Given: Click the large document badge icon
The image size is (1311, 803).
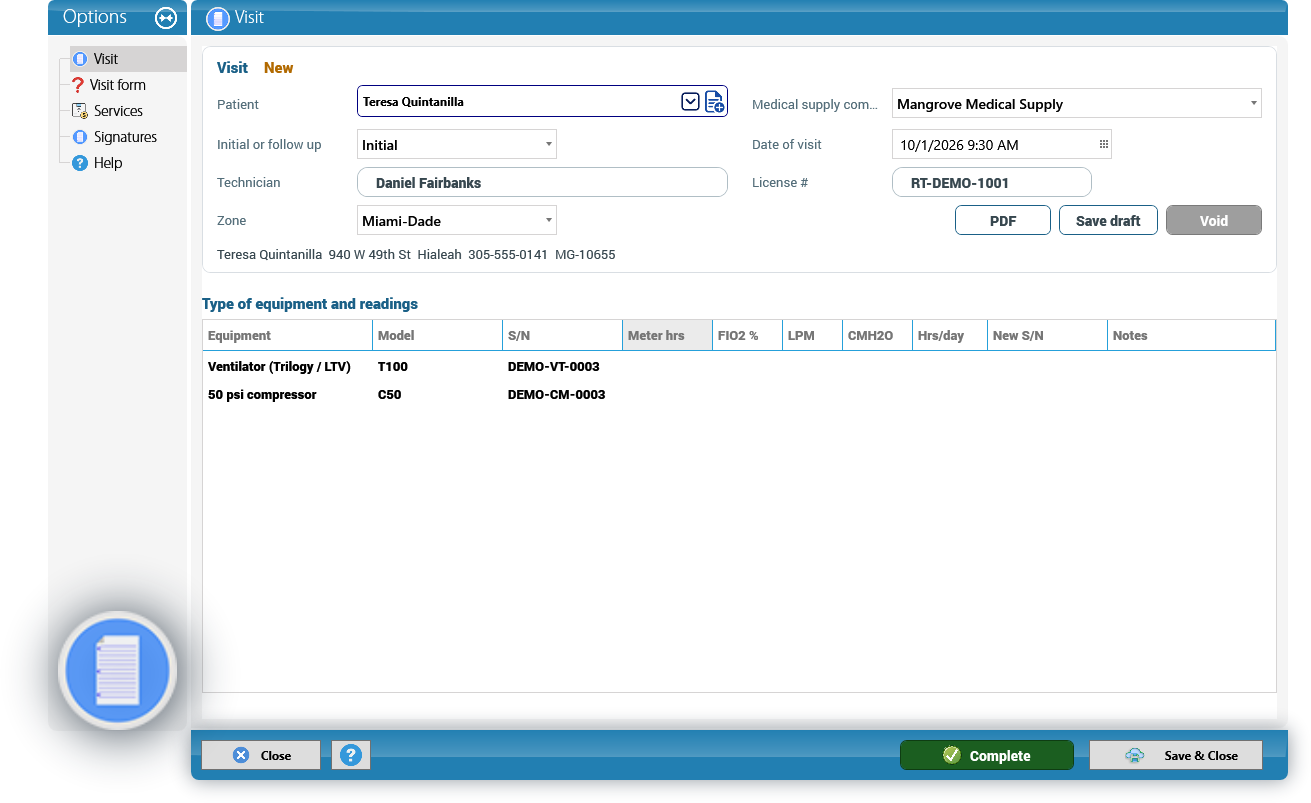Looking at the screenshot, I should [118, 671].
